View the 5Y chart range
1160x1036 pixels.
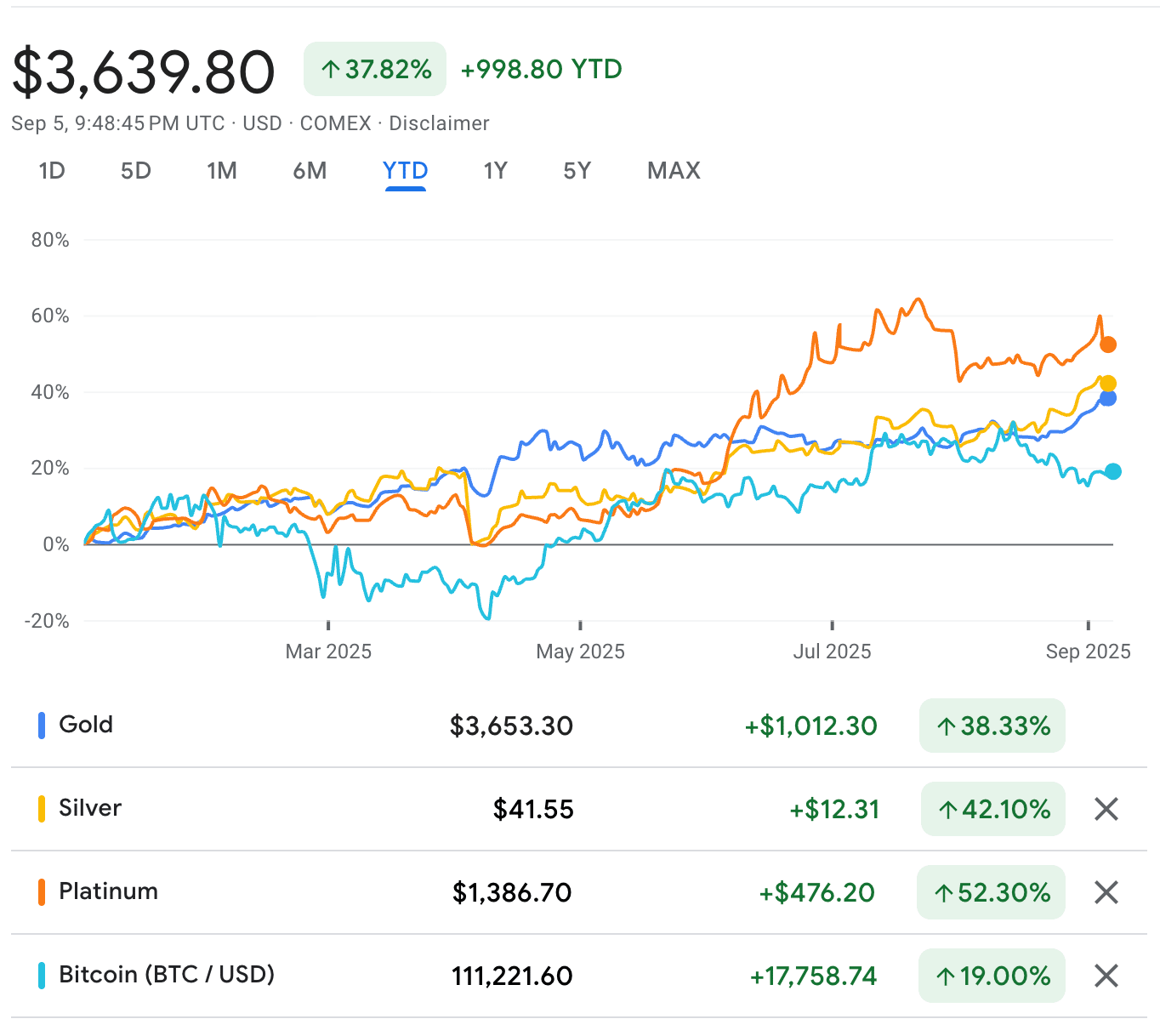[x=577, y=171]
